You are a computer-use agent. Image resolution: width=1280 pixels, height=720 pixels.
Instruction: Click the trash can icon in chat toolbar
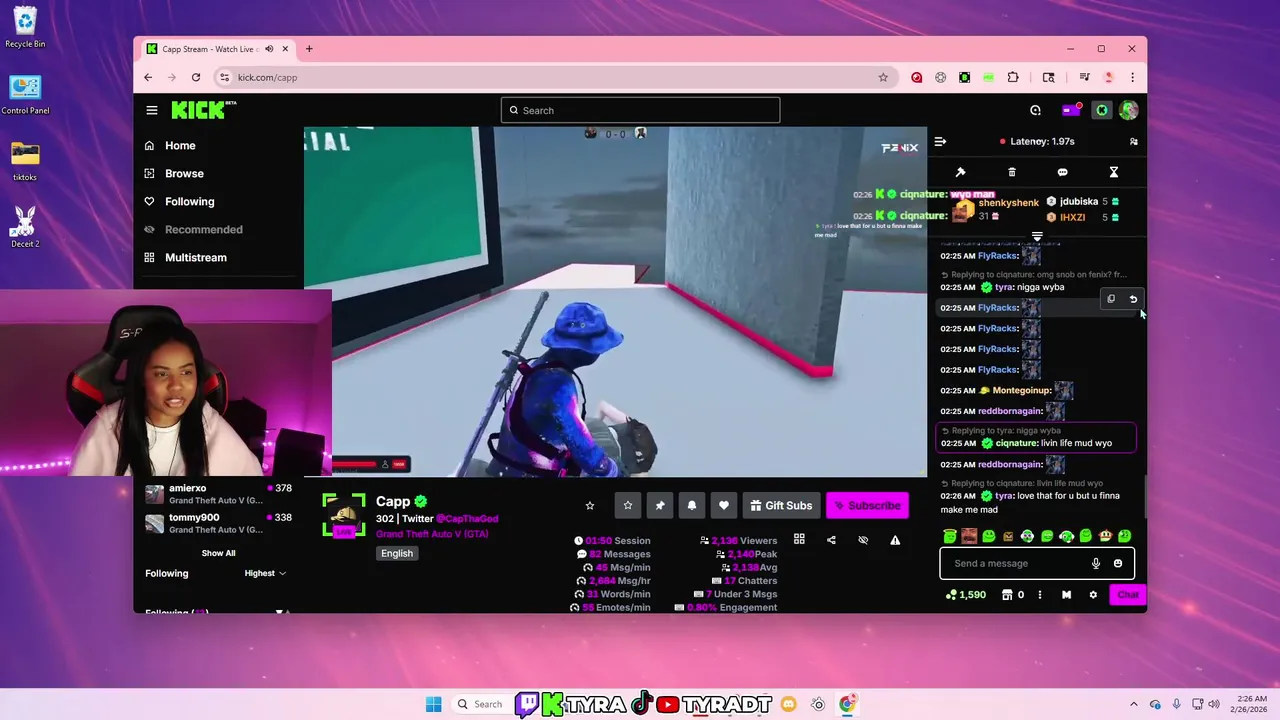tap(1012, 172)
